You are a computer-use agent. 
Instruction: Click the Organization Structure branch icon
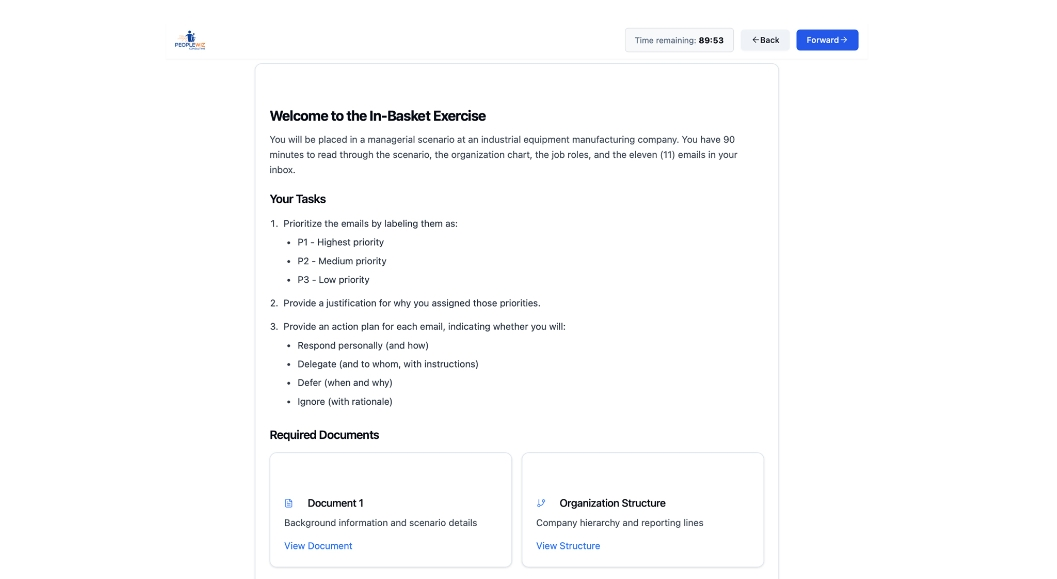click(x=541, y=503)
